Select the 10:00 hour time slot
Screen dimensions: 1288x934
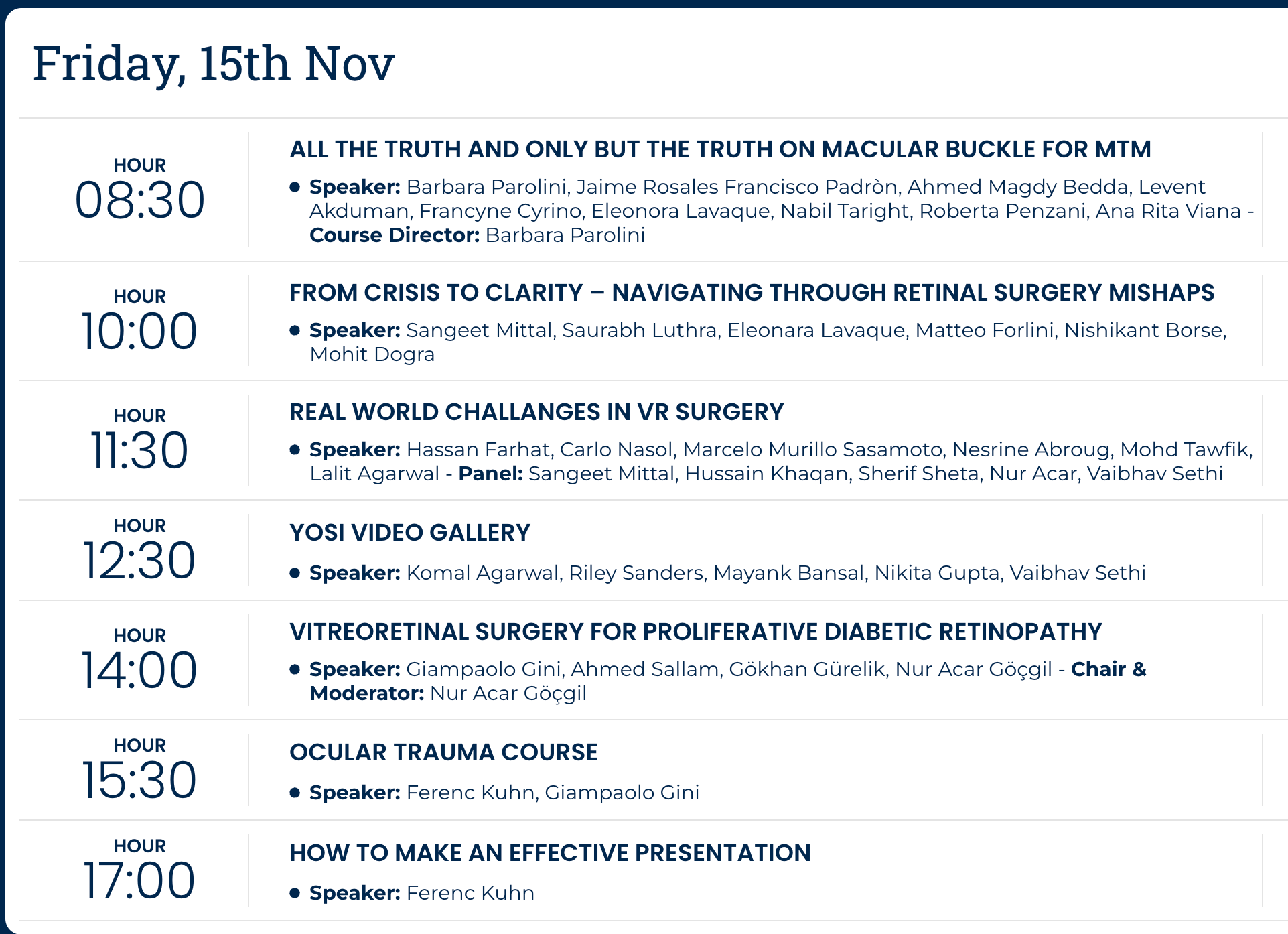139,321
